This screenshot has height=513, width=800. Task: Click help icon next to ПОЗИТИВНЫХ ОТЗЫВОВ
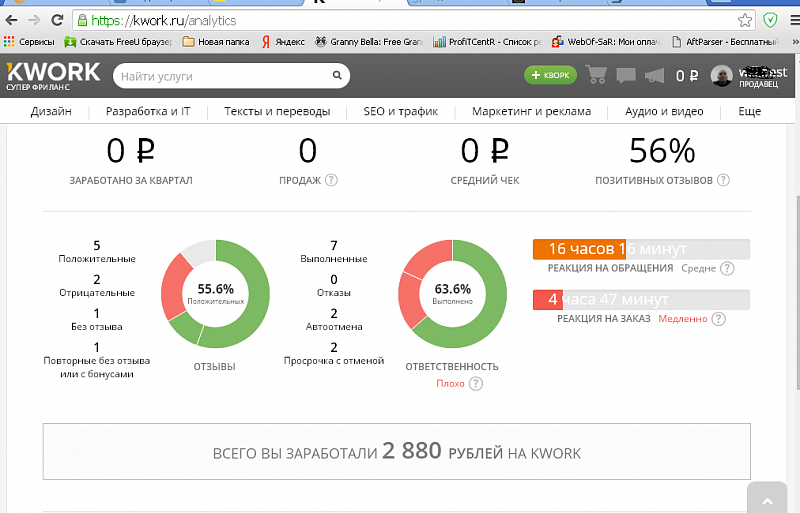click(x=723, y=180)
